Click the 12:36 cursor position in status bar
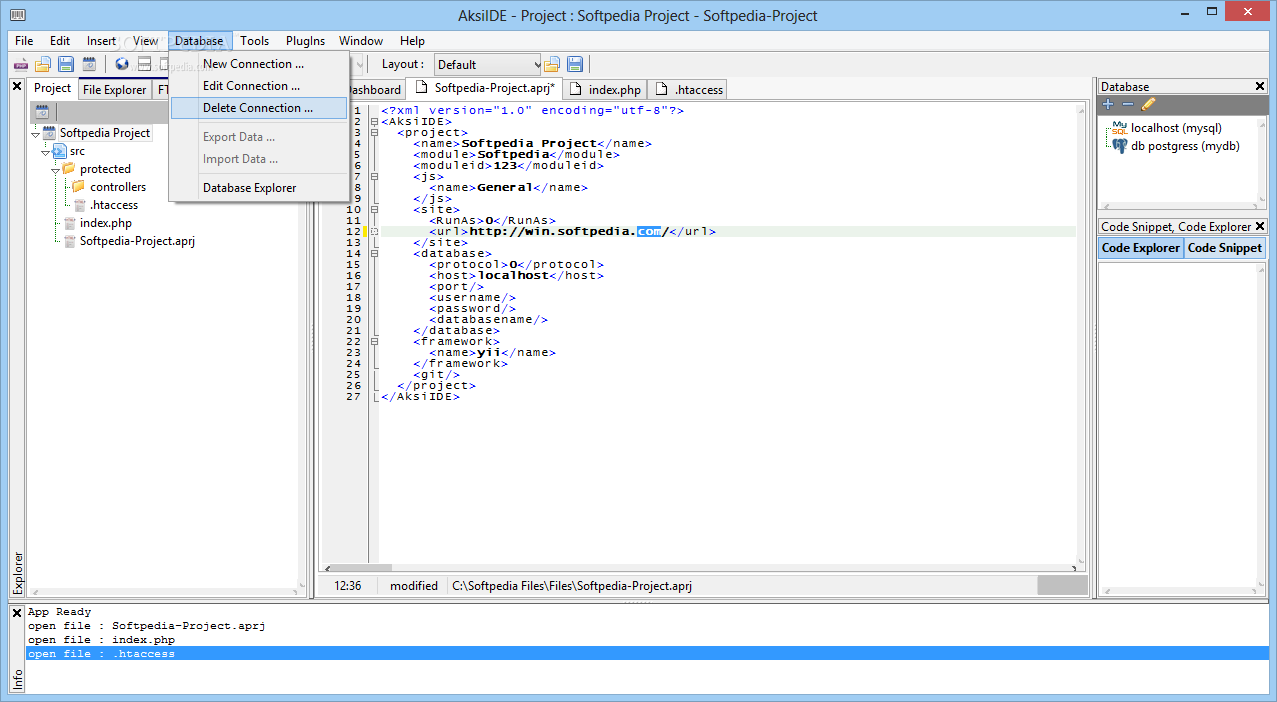 coord(348,586)
